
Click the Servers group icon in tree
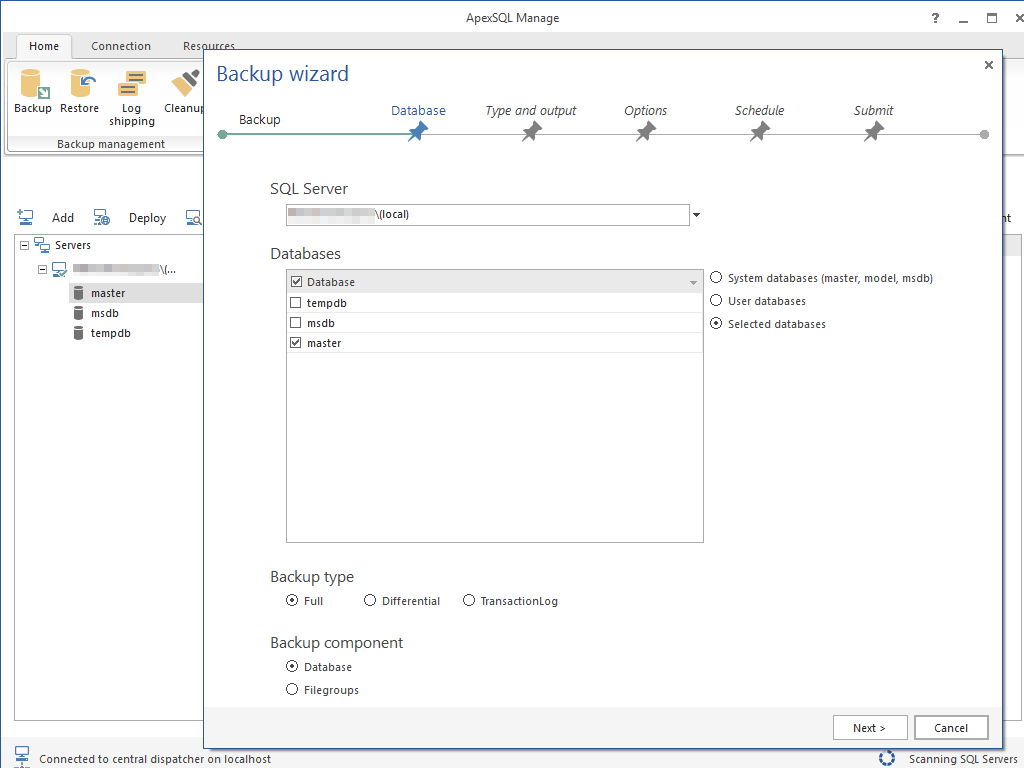click(x=42, y=245)
